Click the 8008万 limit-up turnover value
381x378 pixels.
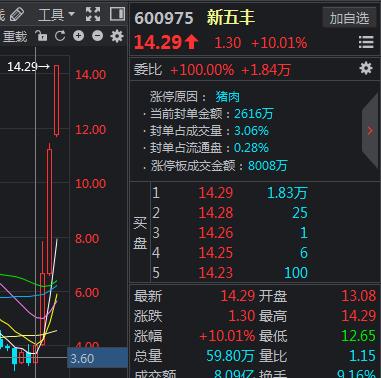click(267, 165)
